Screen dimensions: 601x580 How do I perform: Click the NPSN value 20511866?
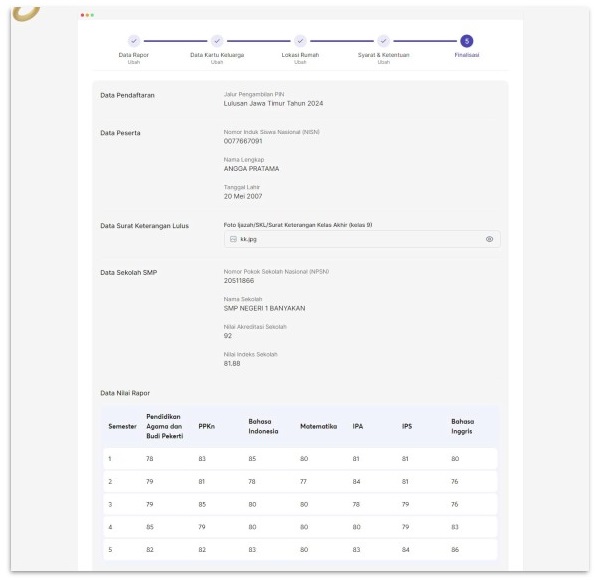tap(239, 281)
